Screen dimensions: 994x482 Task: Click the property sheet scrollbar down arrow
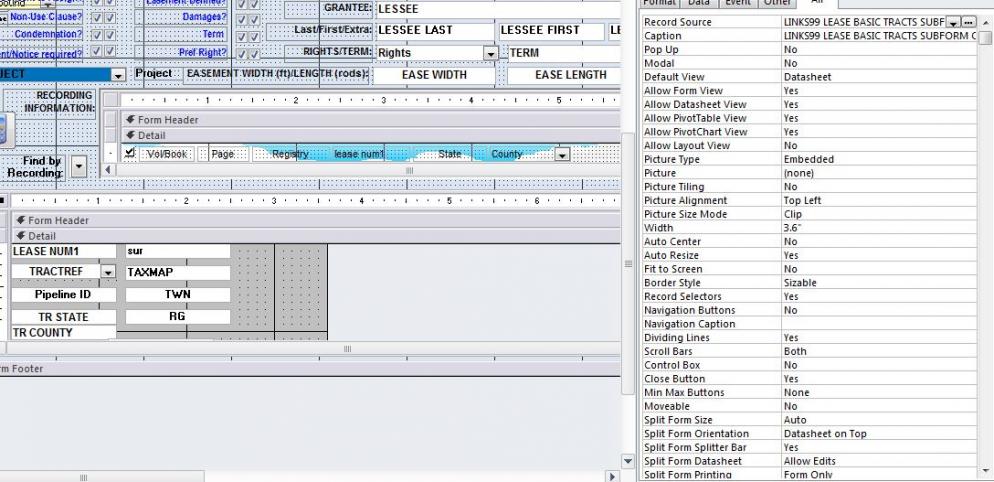point(984,471)
